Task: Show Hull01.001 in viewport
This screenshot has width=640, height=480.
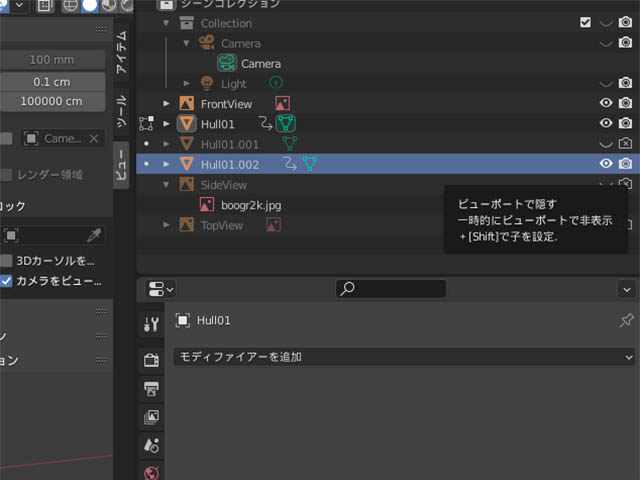Action: click(x=606, y=144)
